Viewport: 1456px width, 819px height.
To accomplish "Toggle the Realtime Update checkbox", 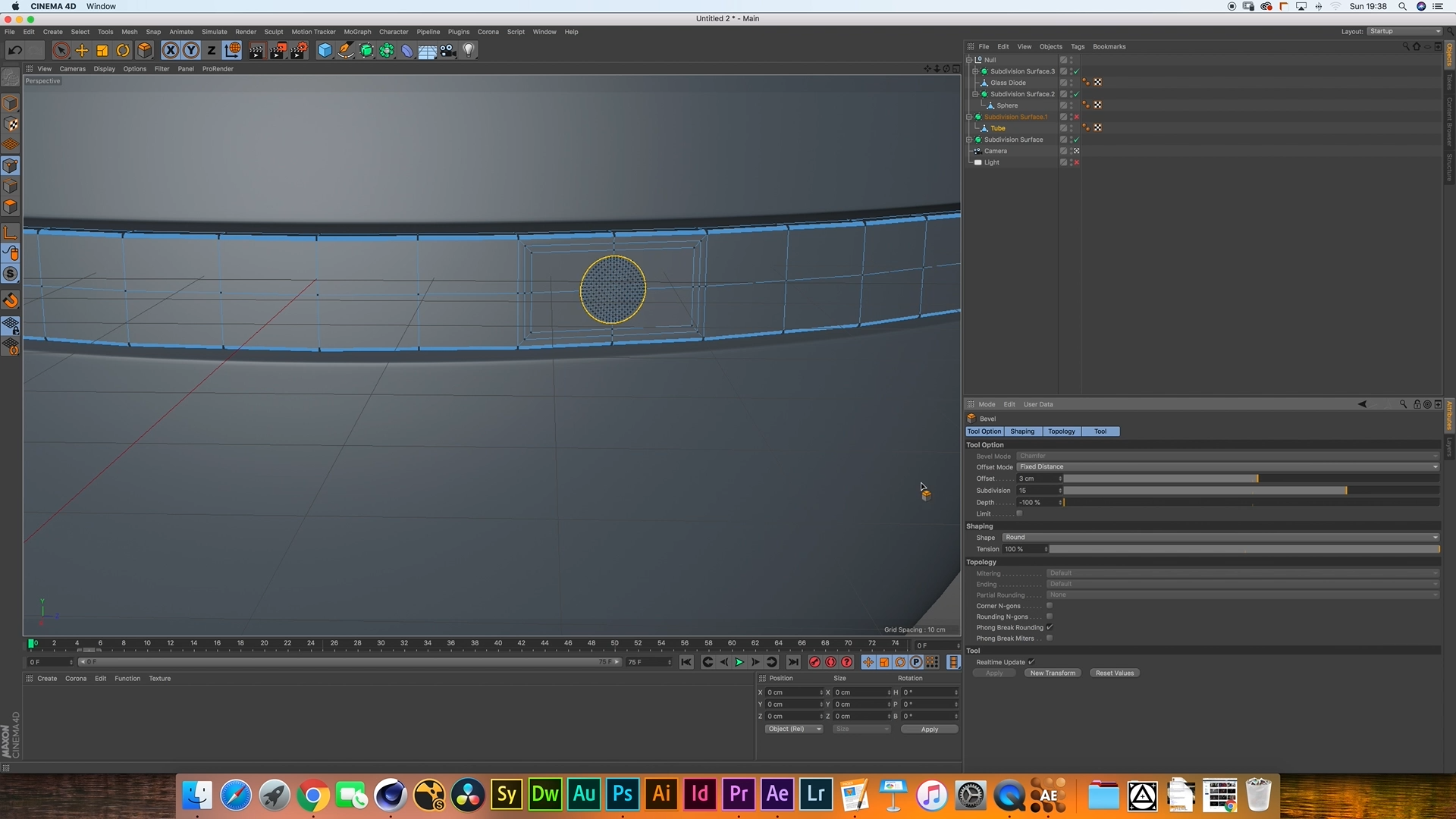I will click(x=1031, y=662).
